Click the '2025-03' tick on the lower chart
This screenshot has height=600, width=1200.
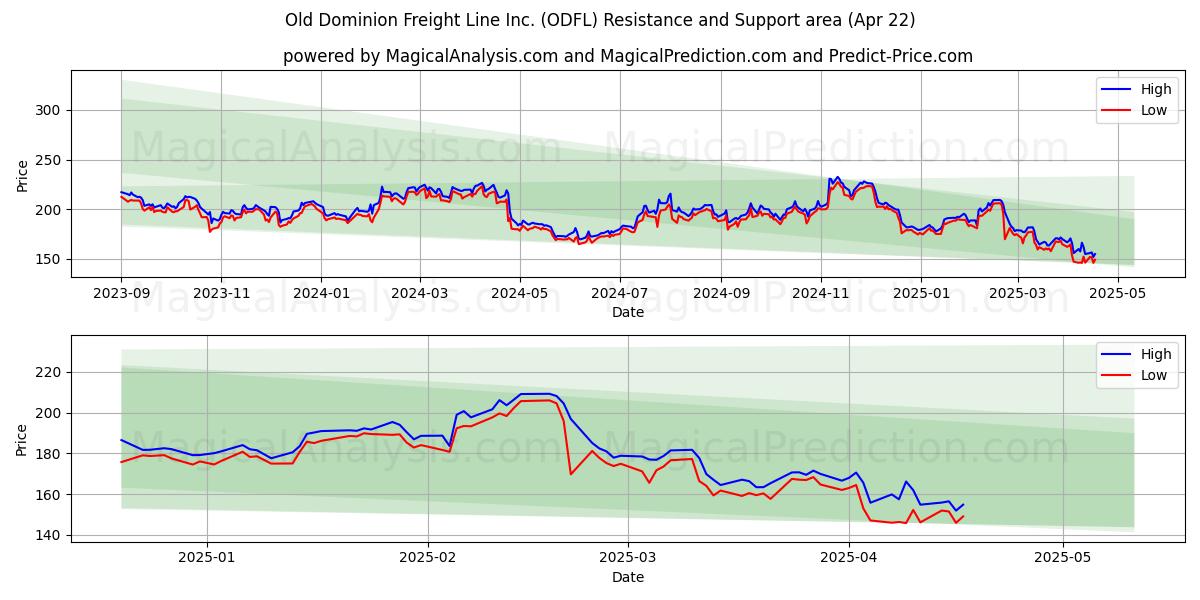(x=628, y=559)
